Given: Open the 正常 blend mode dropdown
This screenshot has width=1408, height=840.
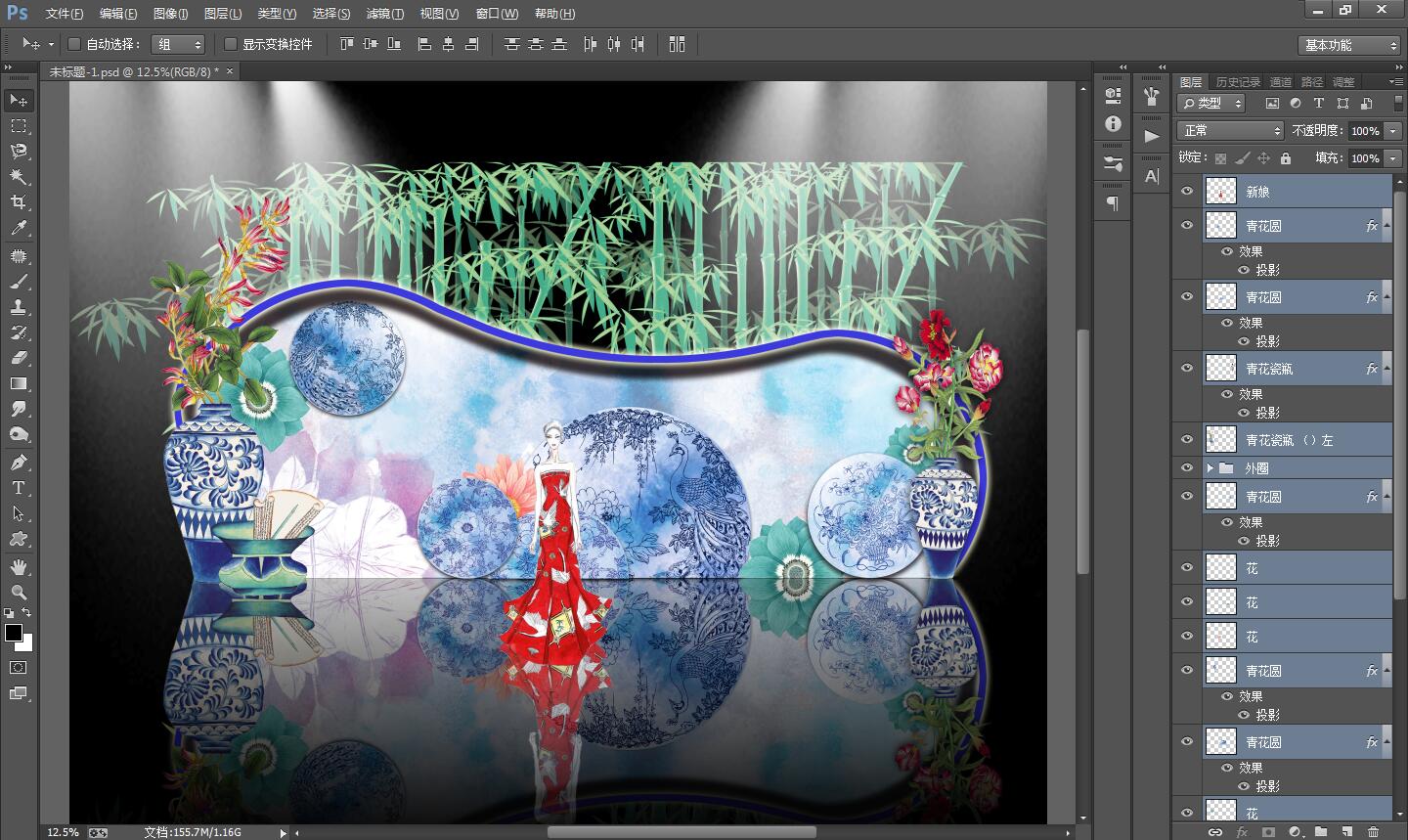Looking at the screenshot, I should click(x=1230, y=130).
